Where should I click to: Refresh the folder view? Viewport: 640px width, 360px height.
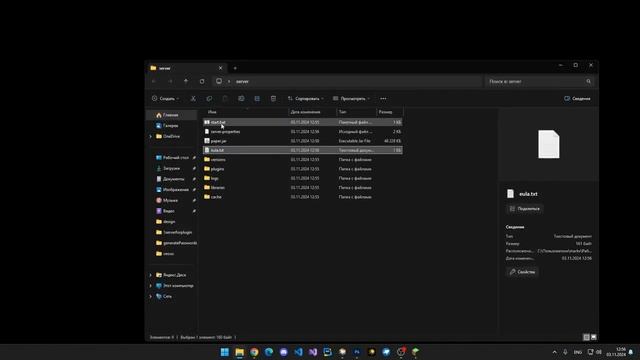click(202, 81)
